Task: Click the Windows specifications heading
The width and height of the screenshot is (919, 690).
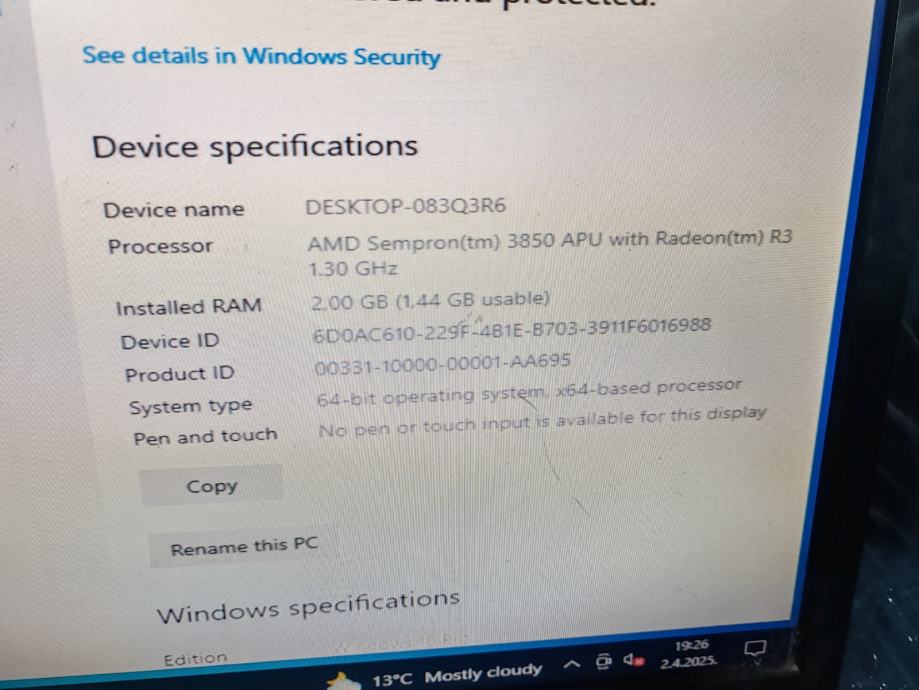Action: click(x=308, y=607)
